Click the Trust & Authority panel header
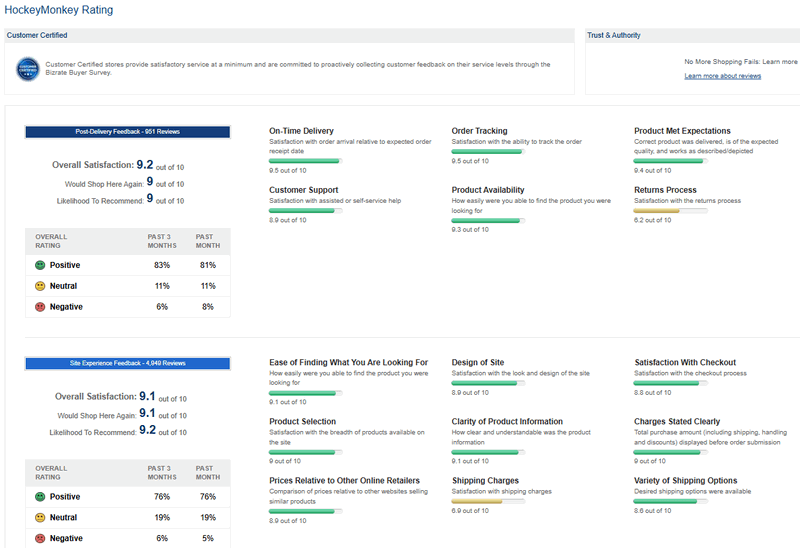The width and height of the screenshot is (800, 548). point(615,35)
